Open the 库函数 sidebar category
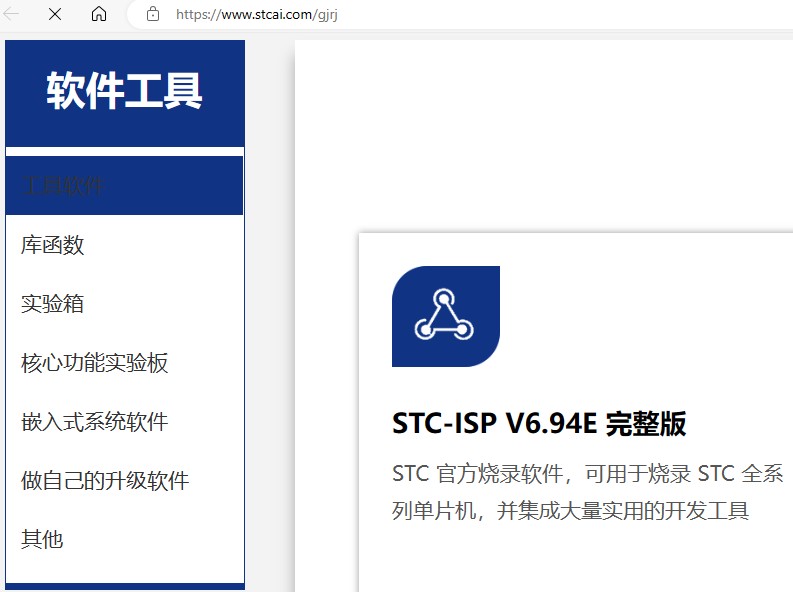Image resolution: width=793 pixels, height=592 pixels. coord(52,245)
